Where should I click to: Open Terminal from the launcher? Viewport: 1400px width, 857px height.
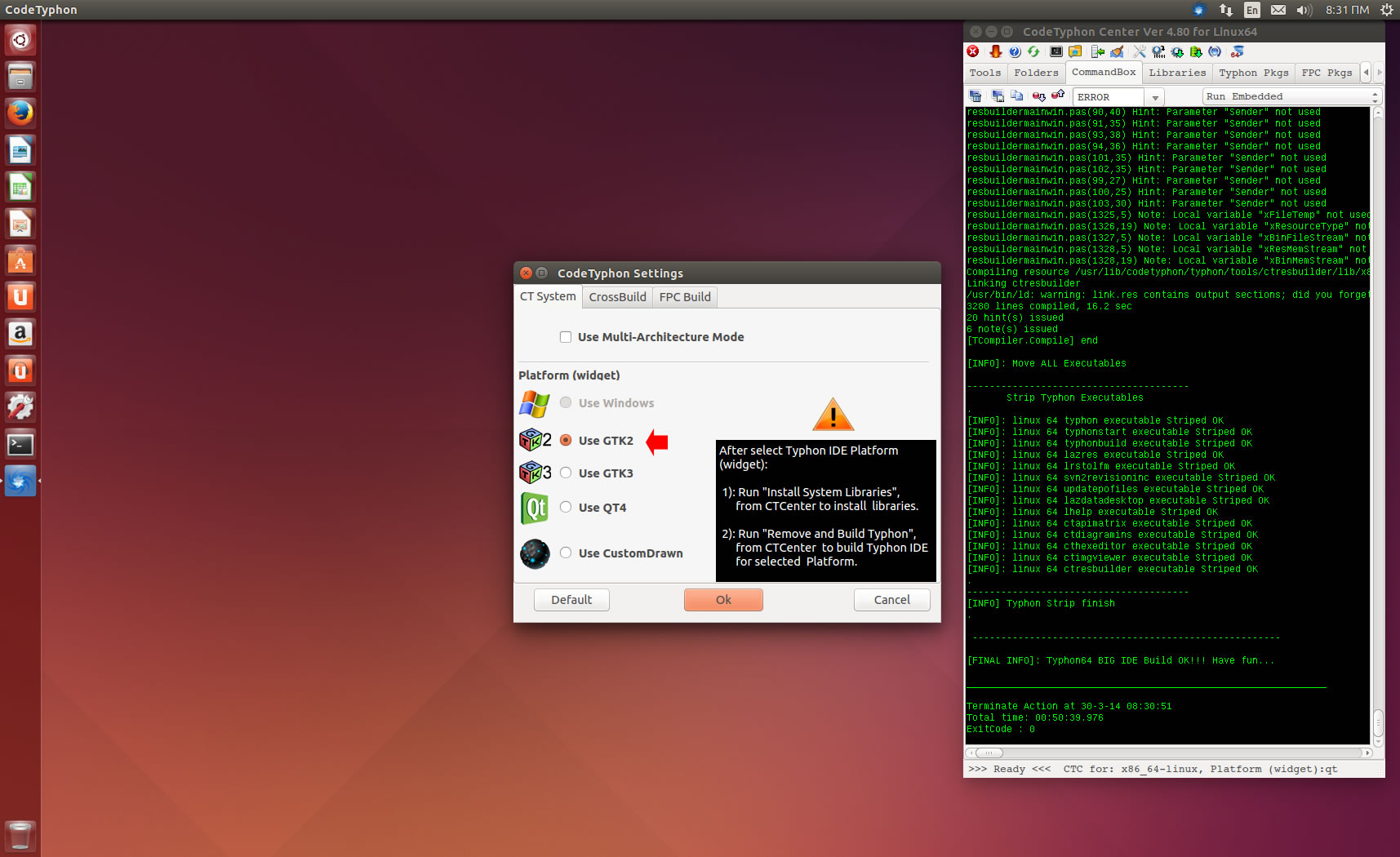[x=20, y=444]
